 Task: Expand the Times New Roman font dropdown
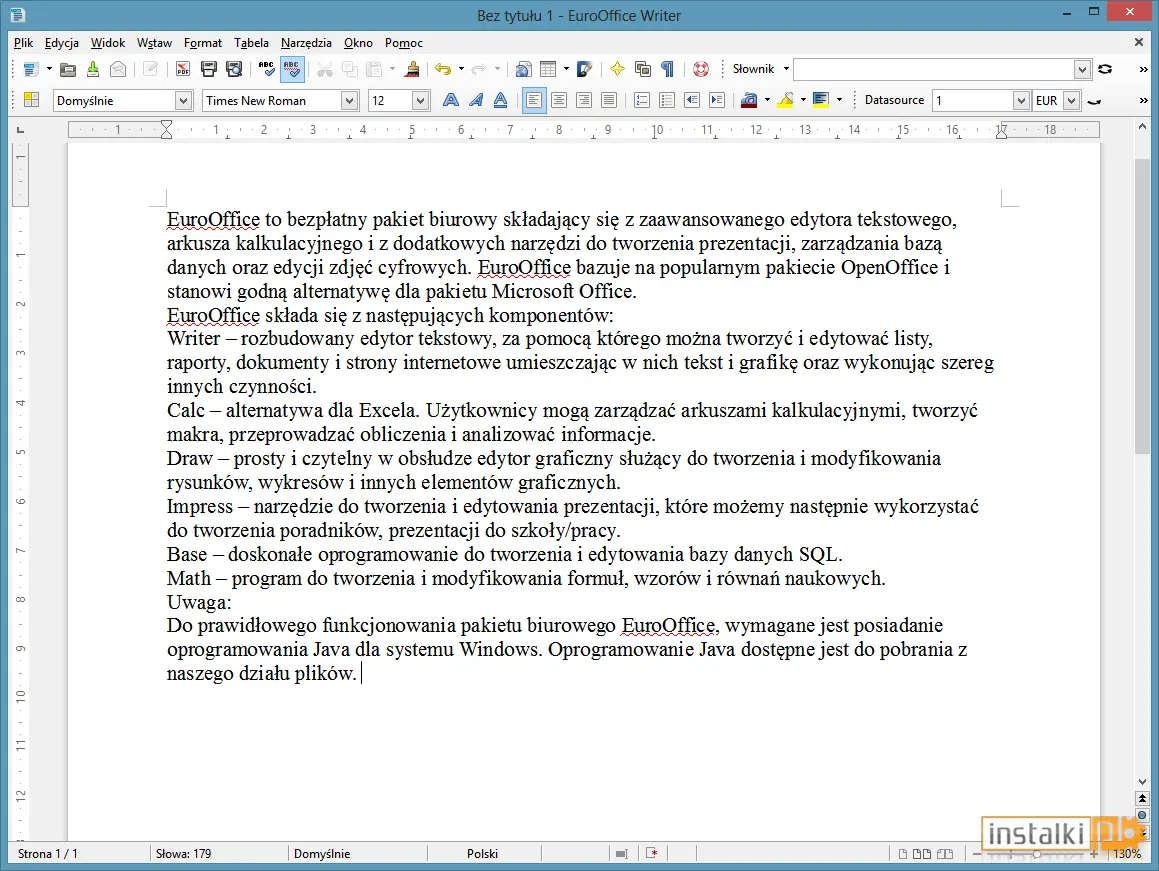350,101
